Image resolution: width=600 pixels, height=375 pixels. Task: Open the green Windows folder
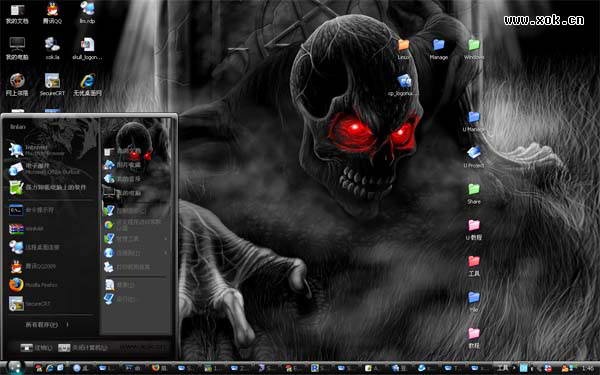[474, 49]
